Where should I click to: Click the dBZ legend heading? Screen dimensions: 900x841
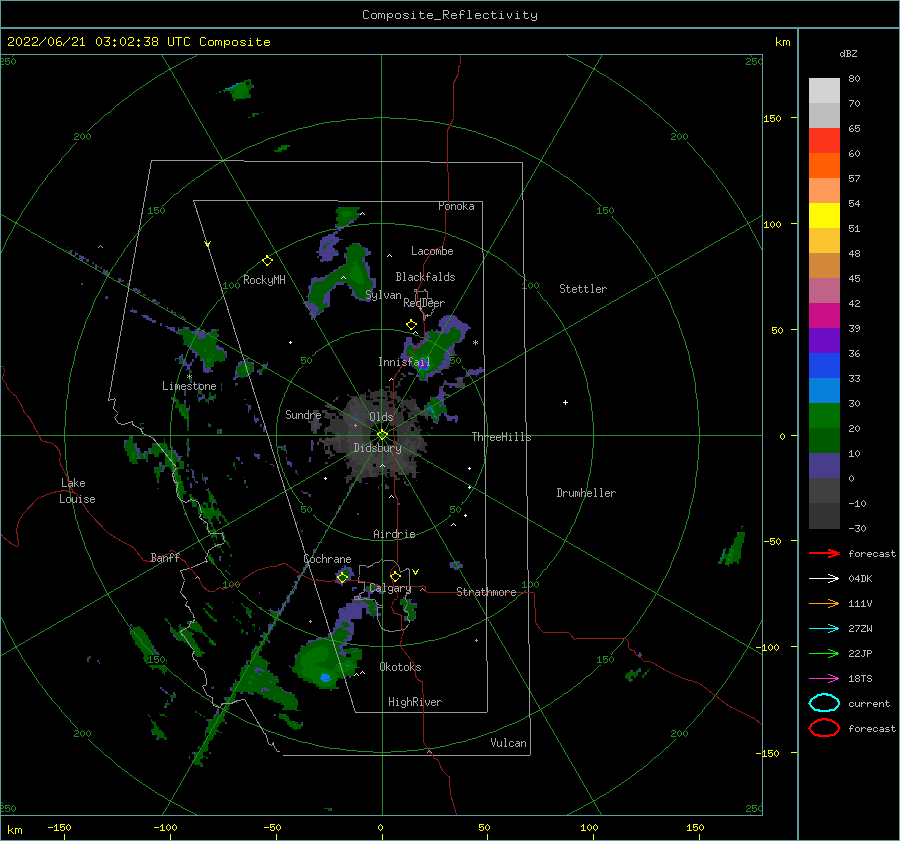pos(848,53)
